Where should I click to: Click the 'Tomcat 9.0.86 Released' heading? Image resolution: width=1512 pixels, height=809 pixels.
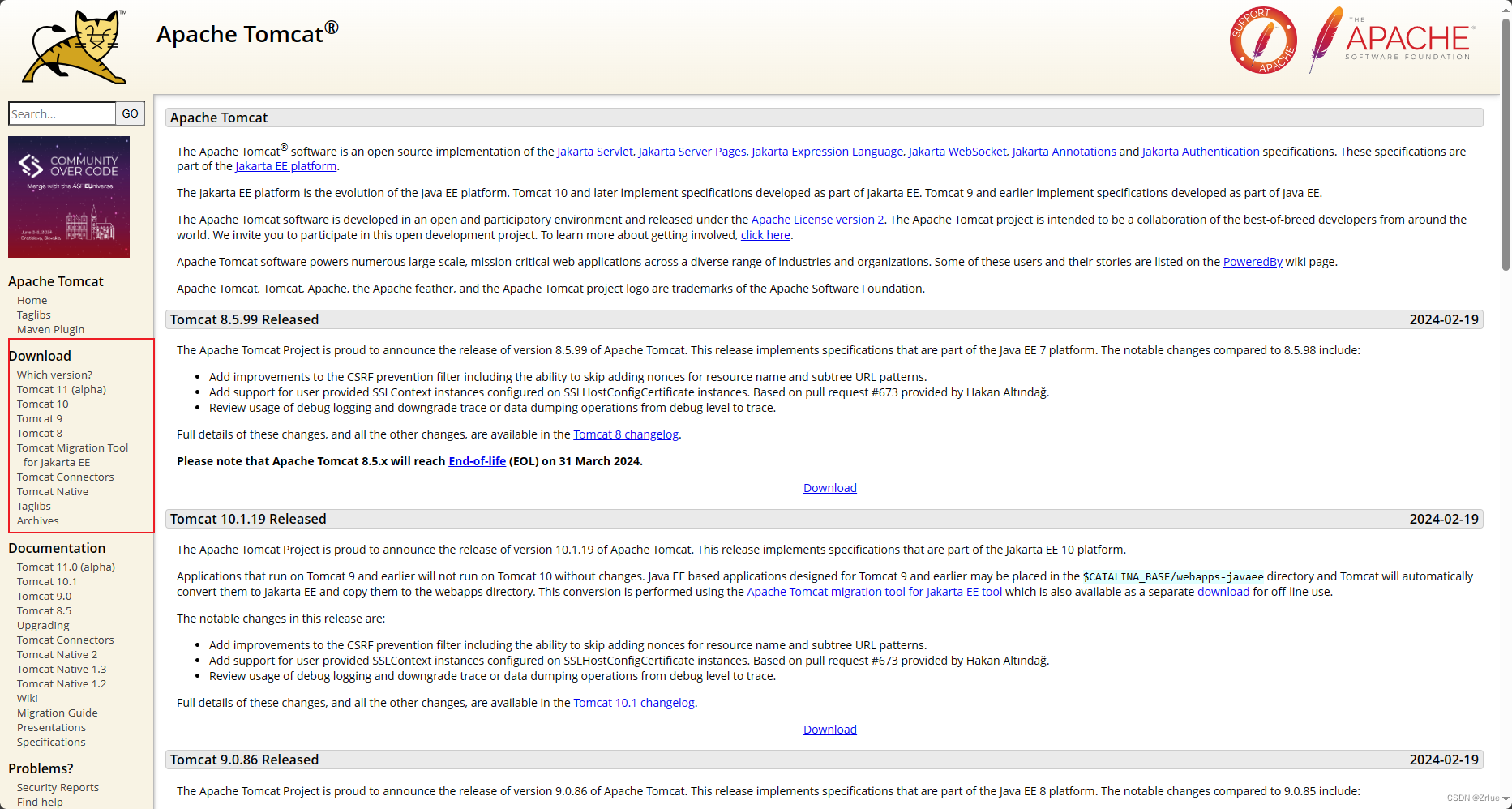tap(244, 760)
